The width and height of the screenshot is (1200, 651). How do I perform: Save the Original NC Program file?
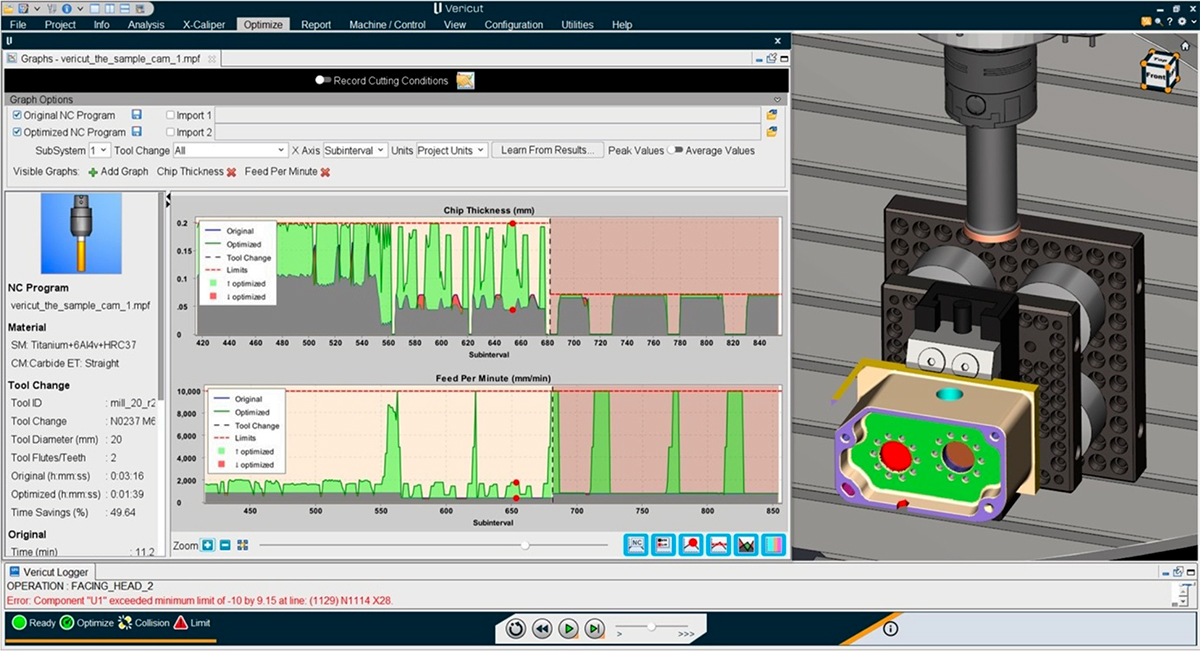[137, 115]
